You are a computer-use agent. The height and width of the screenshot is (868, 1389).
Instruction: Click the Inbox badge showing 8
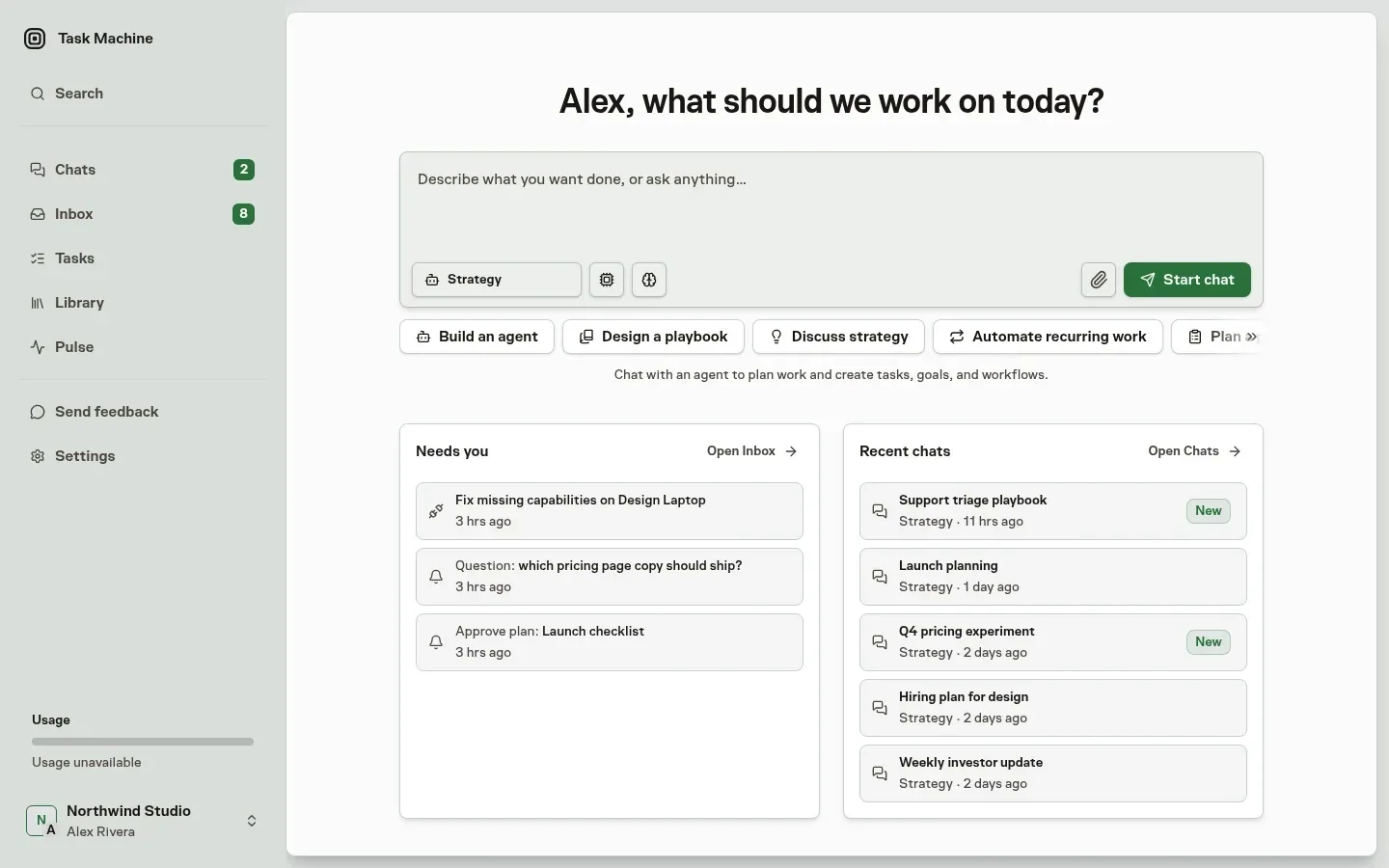[244, 214]
